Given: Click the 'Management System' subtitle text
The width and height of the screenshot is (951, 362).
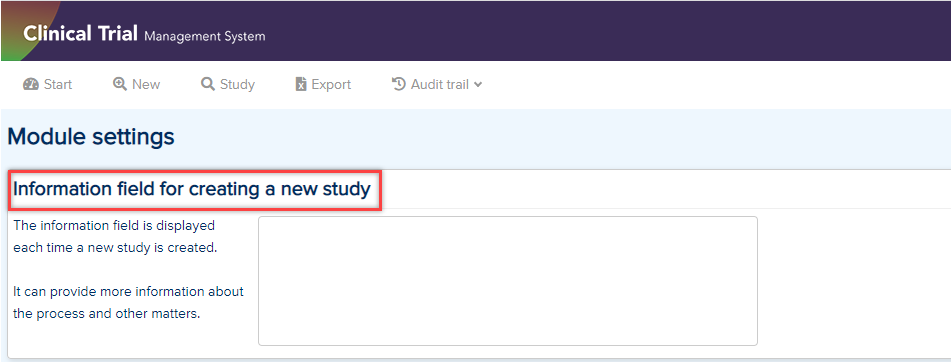Looking at the screenshot, I should pos(205,36).
